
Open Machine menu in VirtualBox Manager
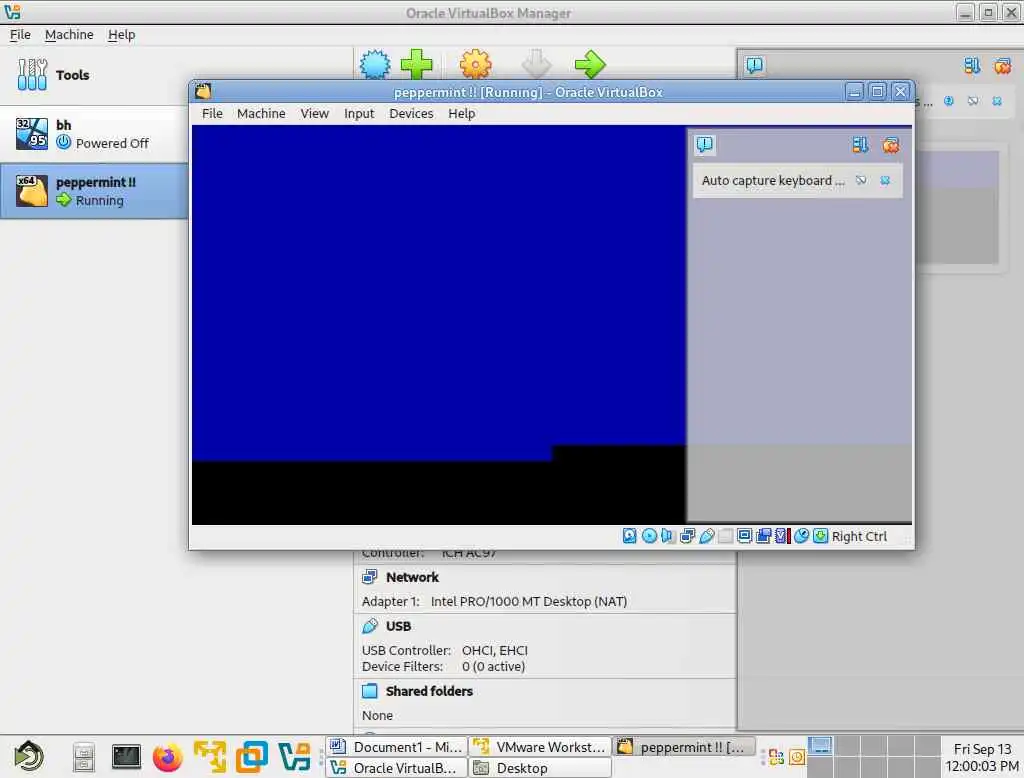tap(69, 35)
